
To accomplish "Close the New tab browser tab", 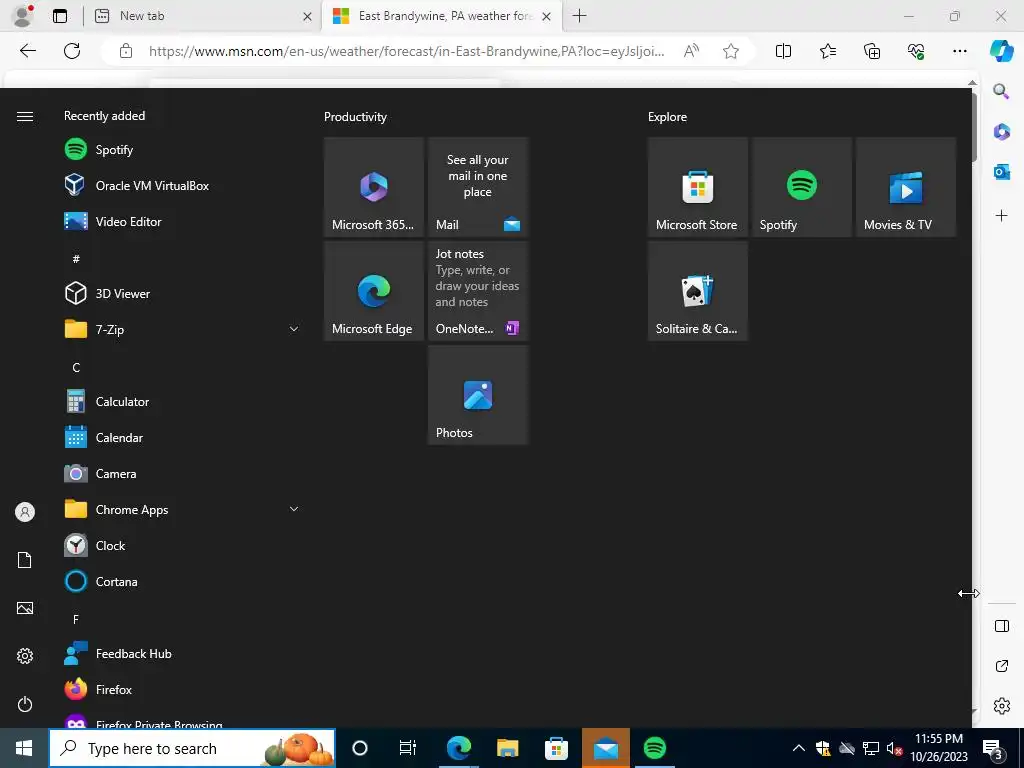I will click(x=307, y=16).
